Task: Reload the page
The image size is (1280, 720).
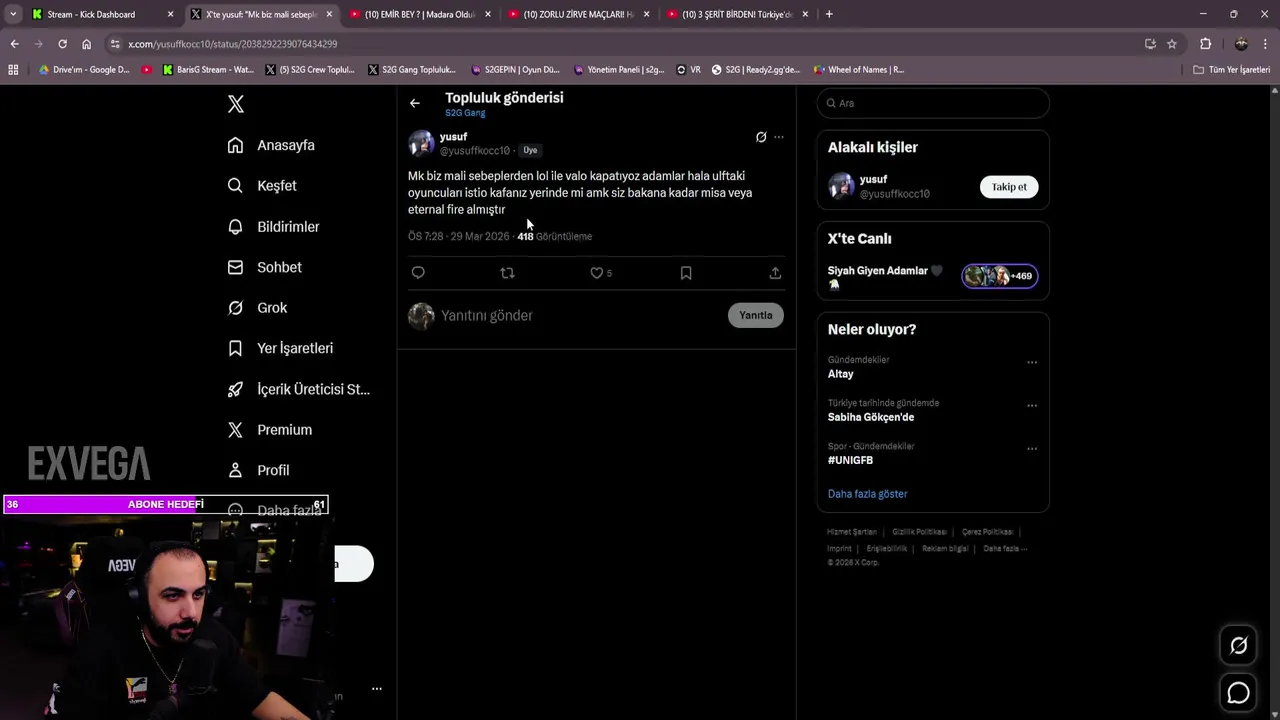Action: [62, 44]
